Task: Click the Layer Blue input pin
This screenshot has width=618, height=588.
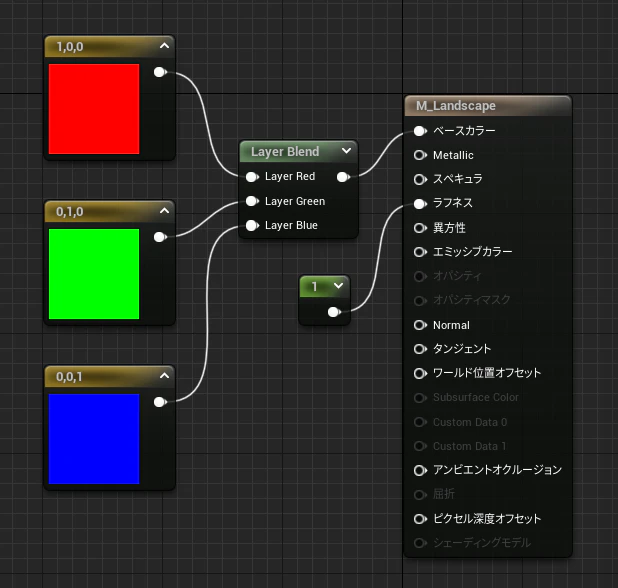Action: tap(252, 225)
